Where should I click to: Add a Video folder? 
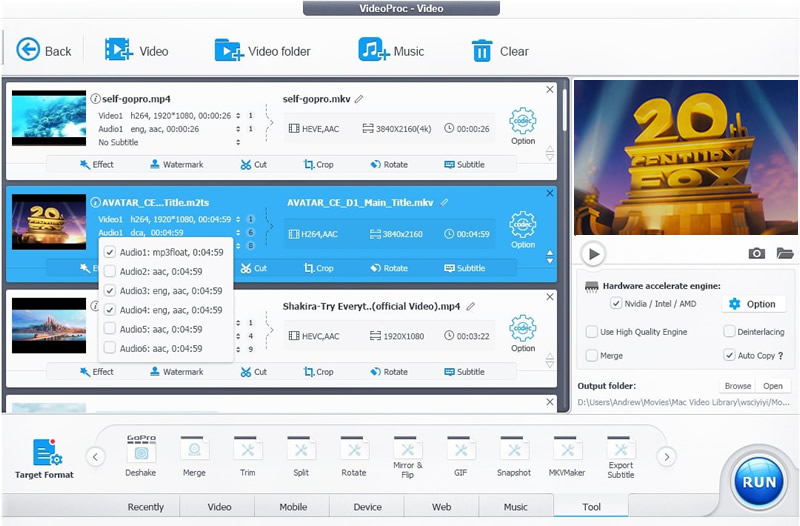262,51
